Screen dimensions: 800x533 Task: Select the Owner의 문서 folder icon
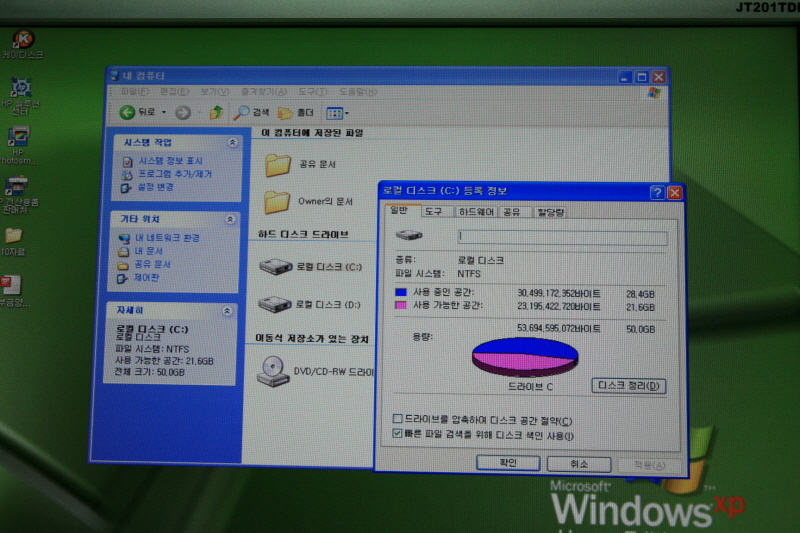277,201
